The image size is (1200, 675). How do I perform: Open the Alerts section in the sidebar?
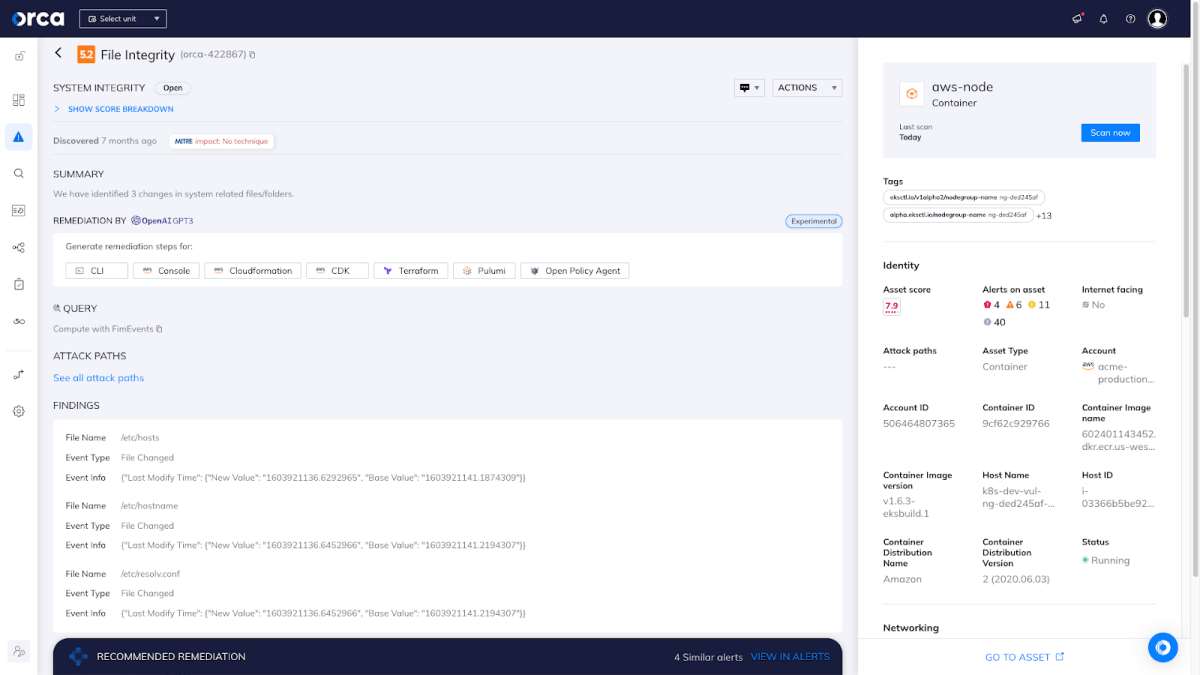[18, 137]
